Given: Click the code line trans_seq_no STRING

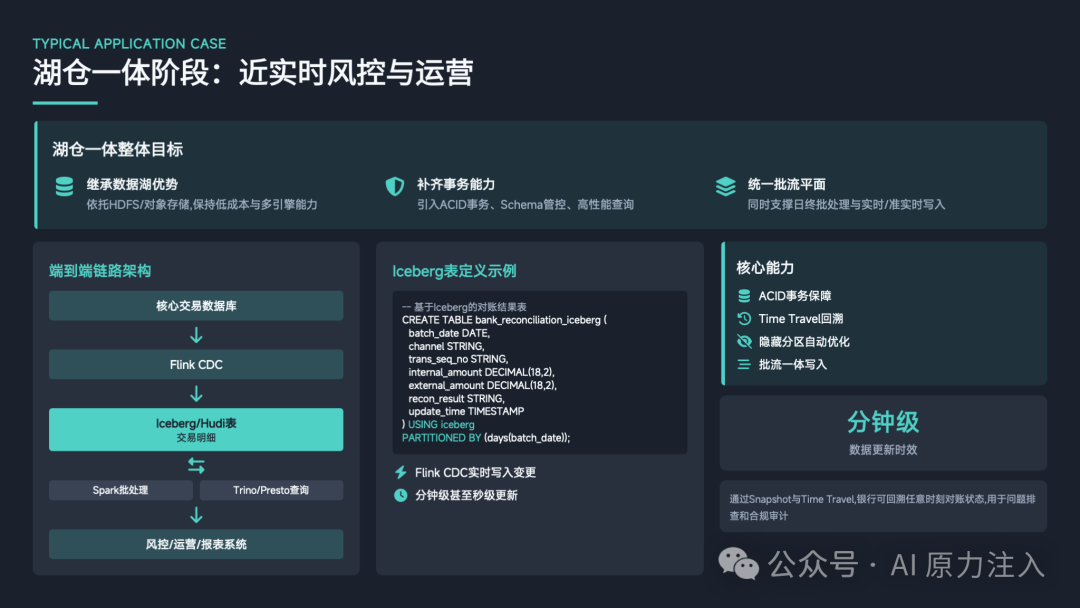Looking at the screenshot, I should pos(458,359).
